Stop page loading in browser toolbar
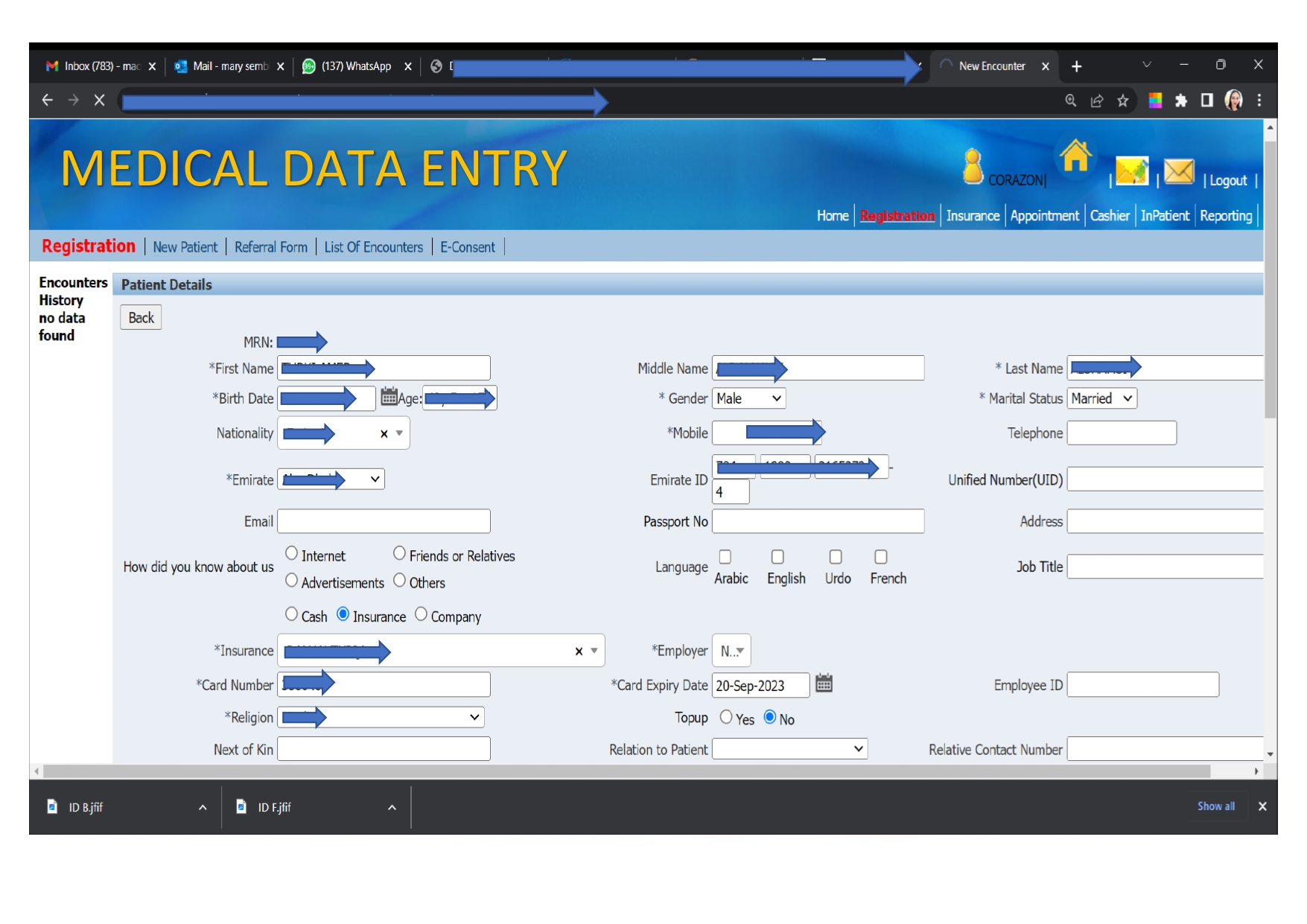This screenshot has height=924, width=1307. click(99, 100)
